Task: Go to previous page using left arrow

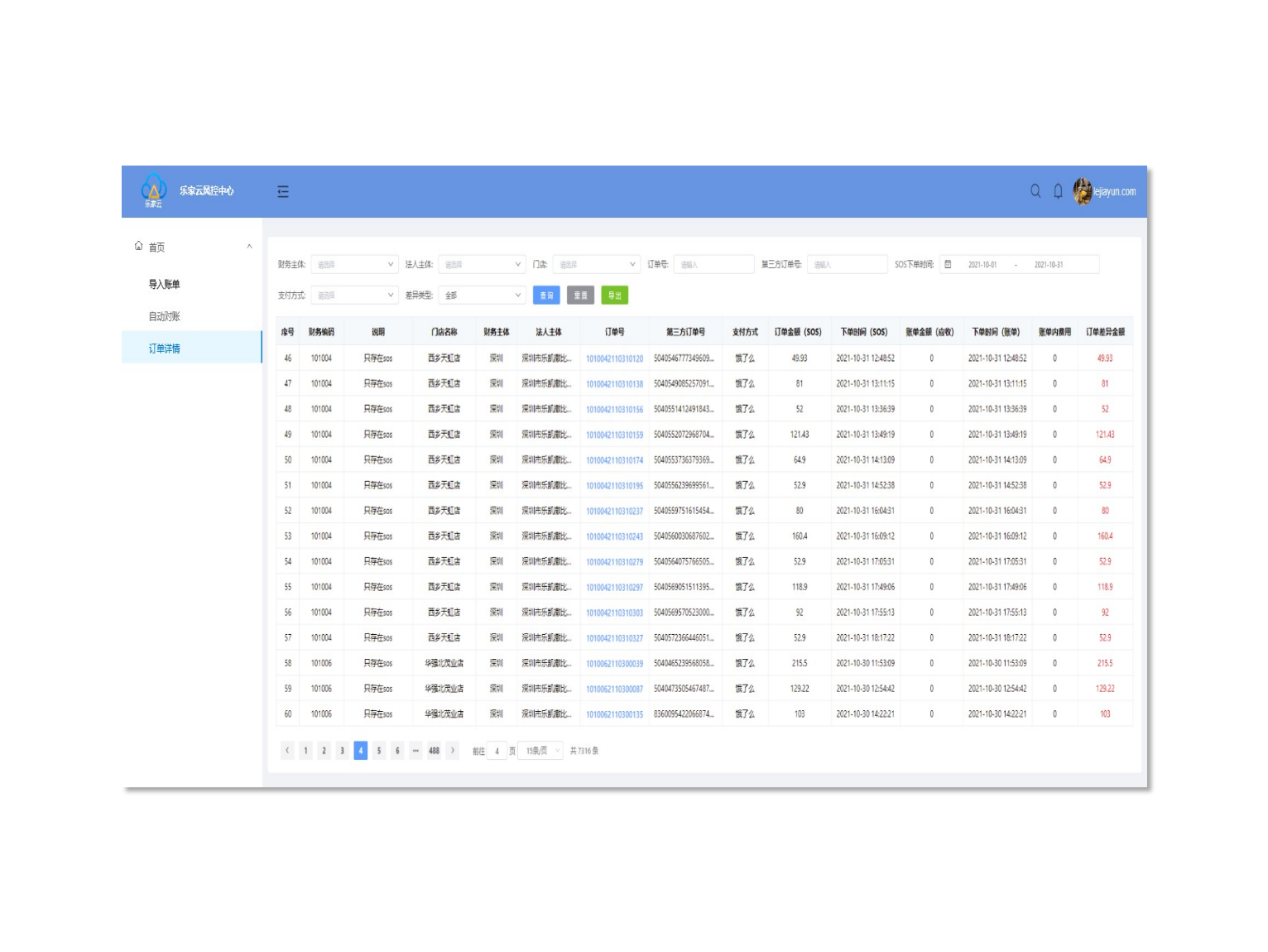Action: coord(287,751)
